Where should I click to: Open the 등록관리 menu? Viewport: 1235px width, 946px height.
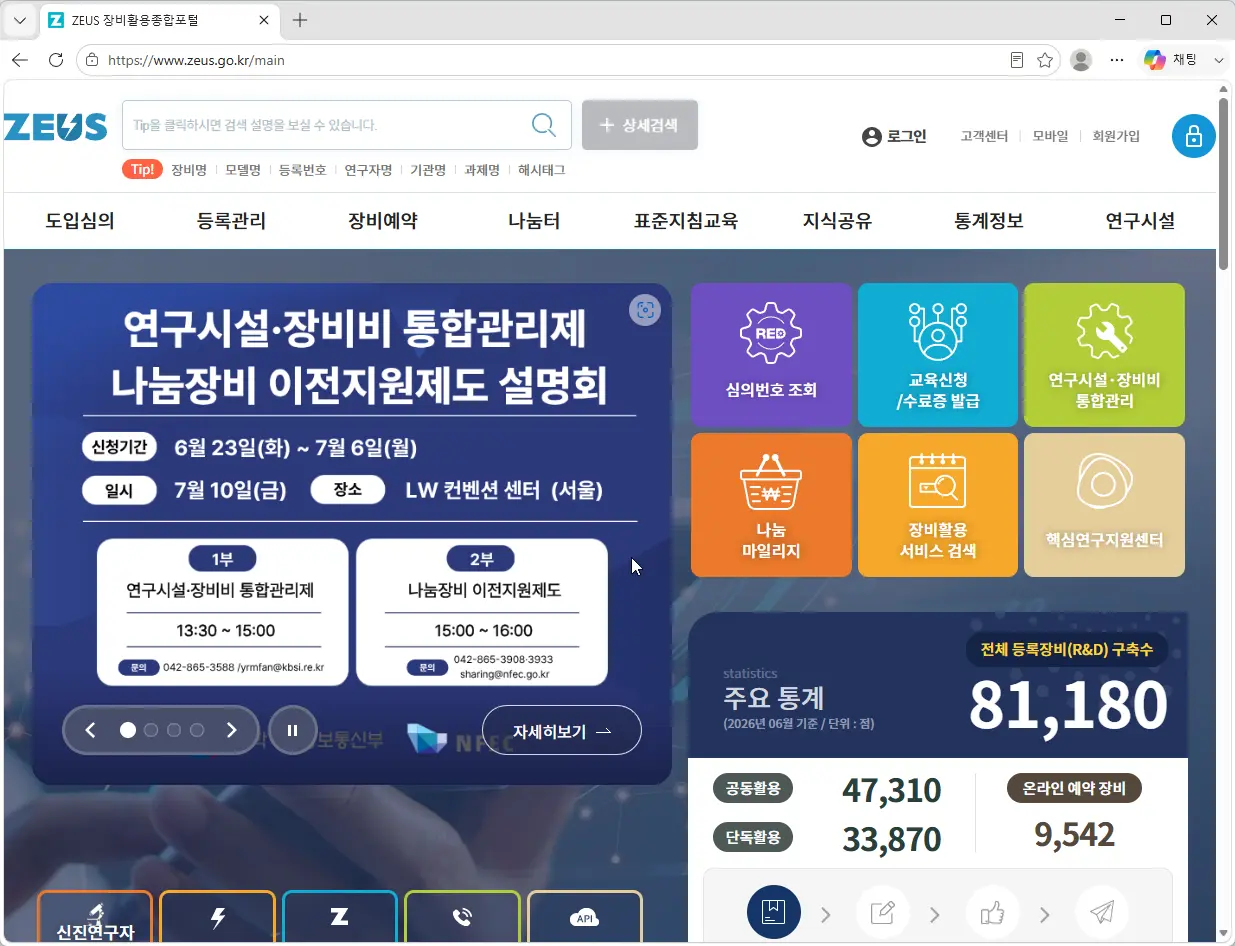(x=232, y=221)
